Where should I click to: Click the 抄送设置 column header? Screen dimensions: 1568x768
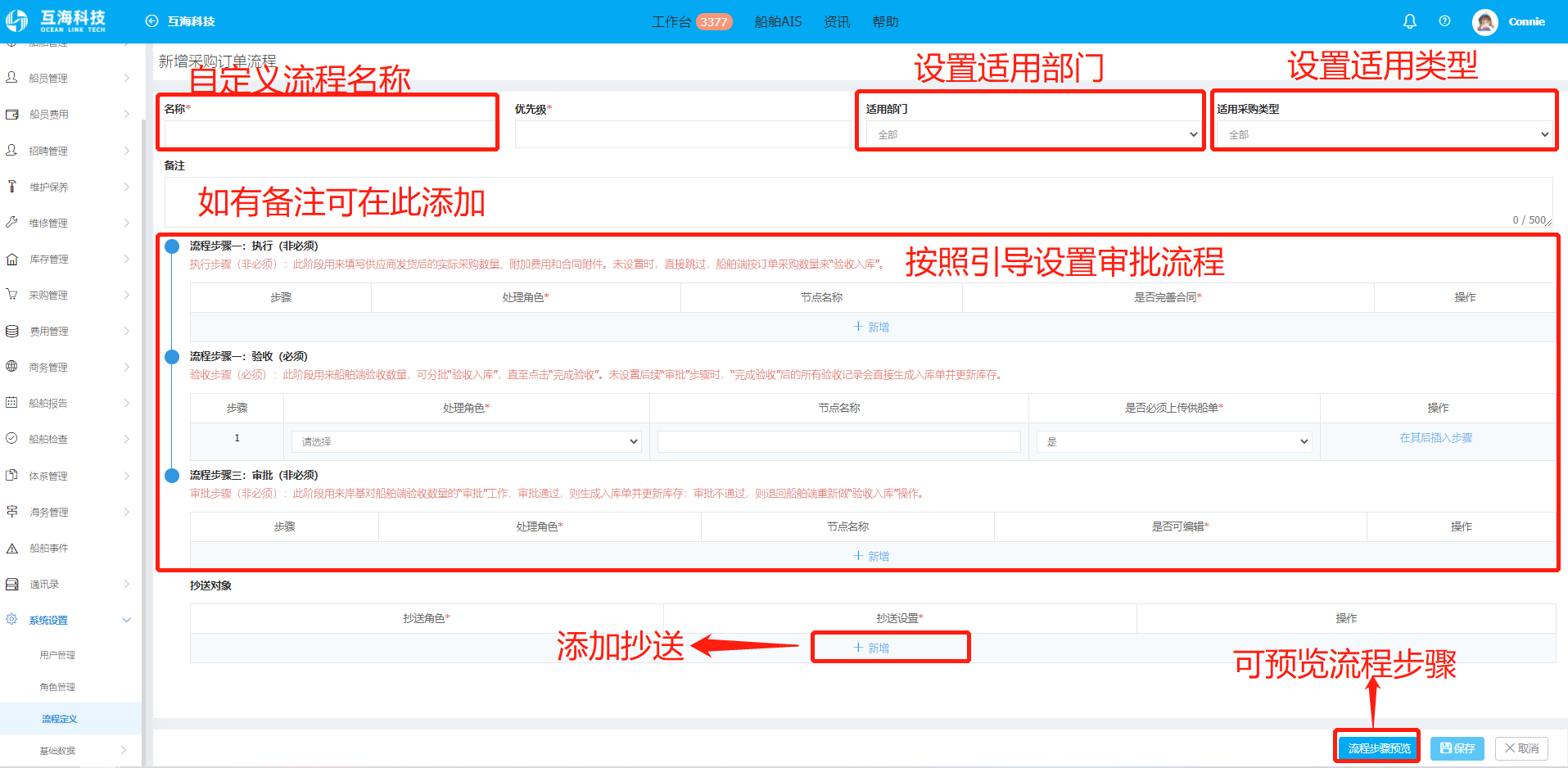pos(900,618)
